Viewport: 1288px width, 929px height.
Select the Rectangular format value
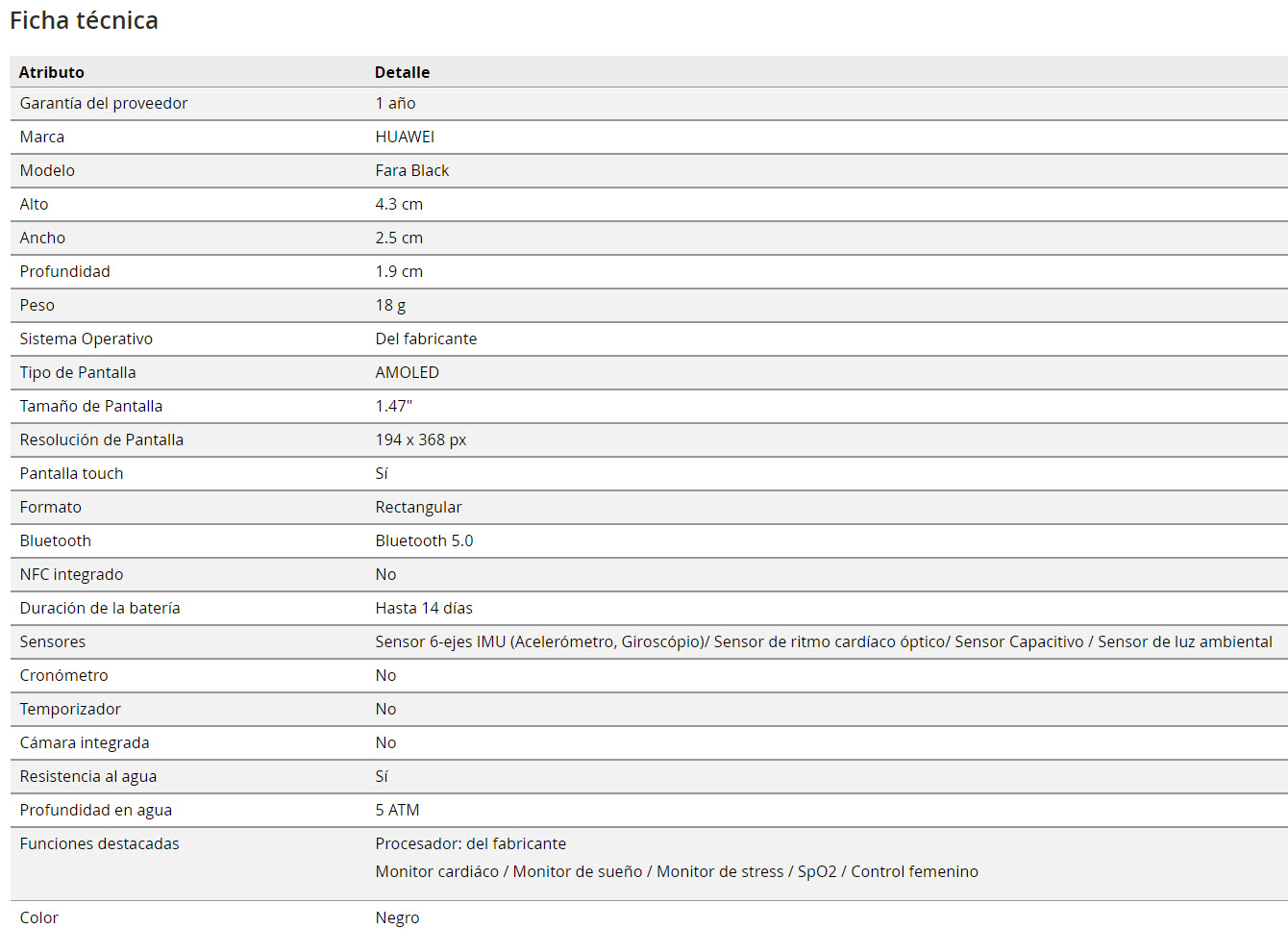(x=418, y=507)
